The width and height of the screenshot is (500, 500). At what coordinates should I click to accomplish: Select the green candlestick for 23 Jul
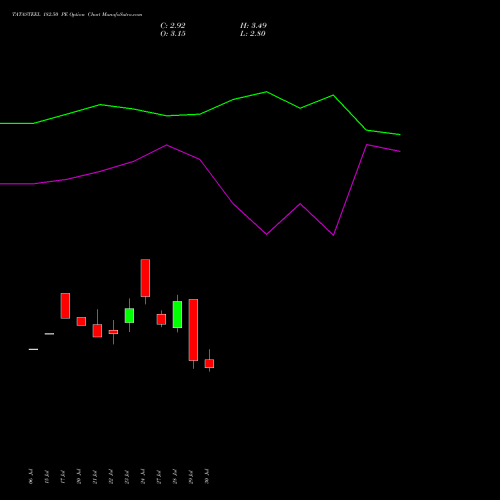[129, 315]
